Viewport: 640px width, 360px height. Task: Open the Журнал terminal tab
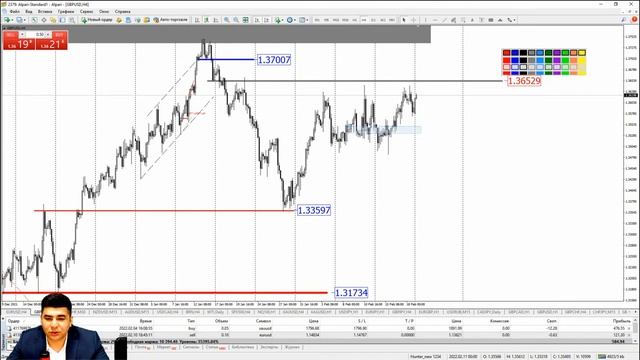point(292,347)
